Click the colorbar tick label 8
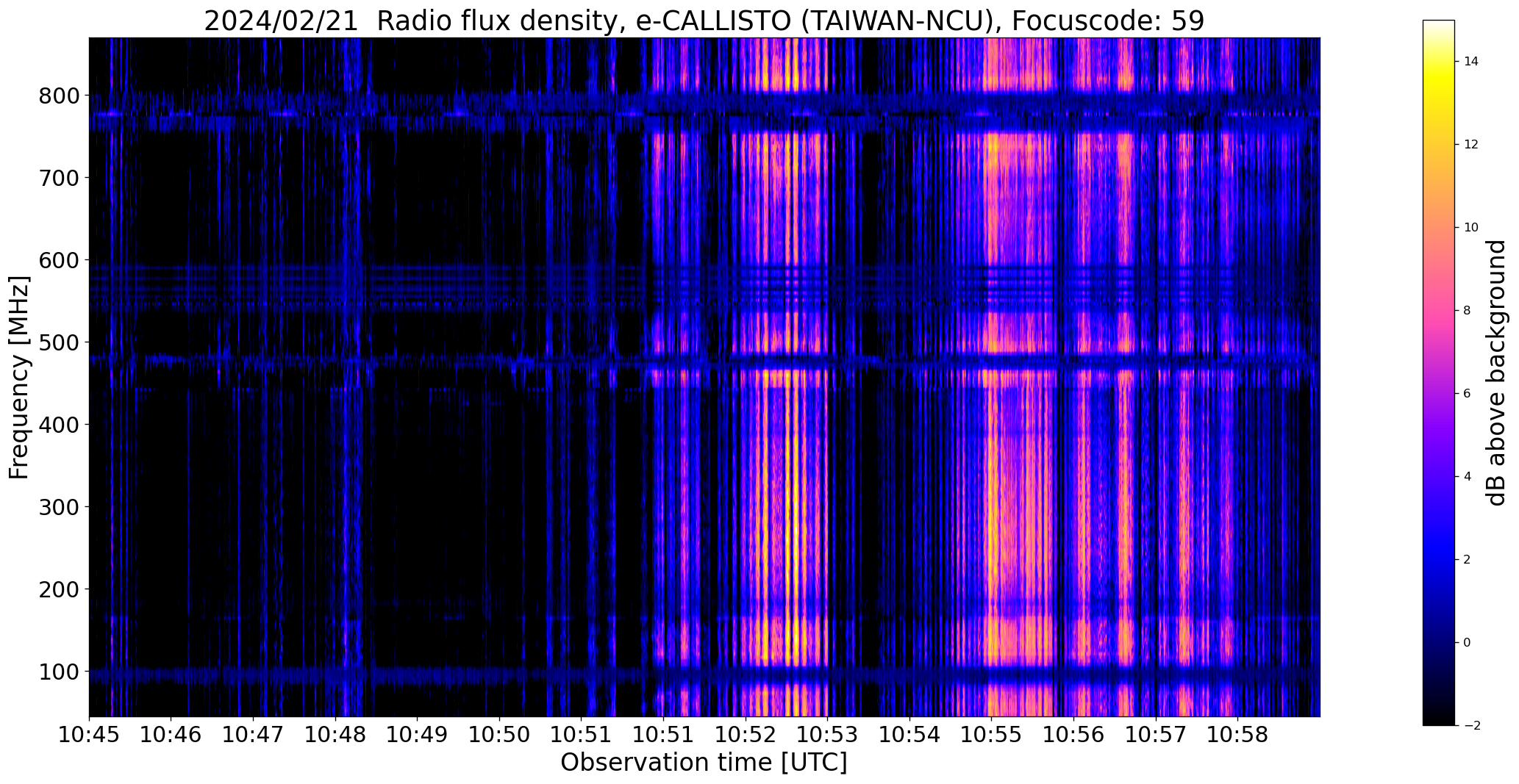The image size is (1519, 784). pos(1468,311)
